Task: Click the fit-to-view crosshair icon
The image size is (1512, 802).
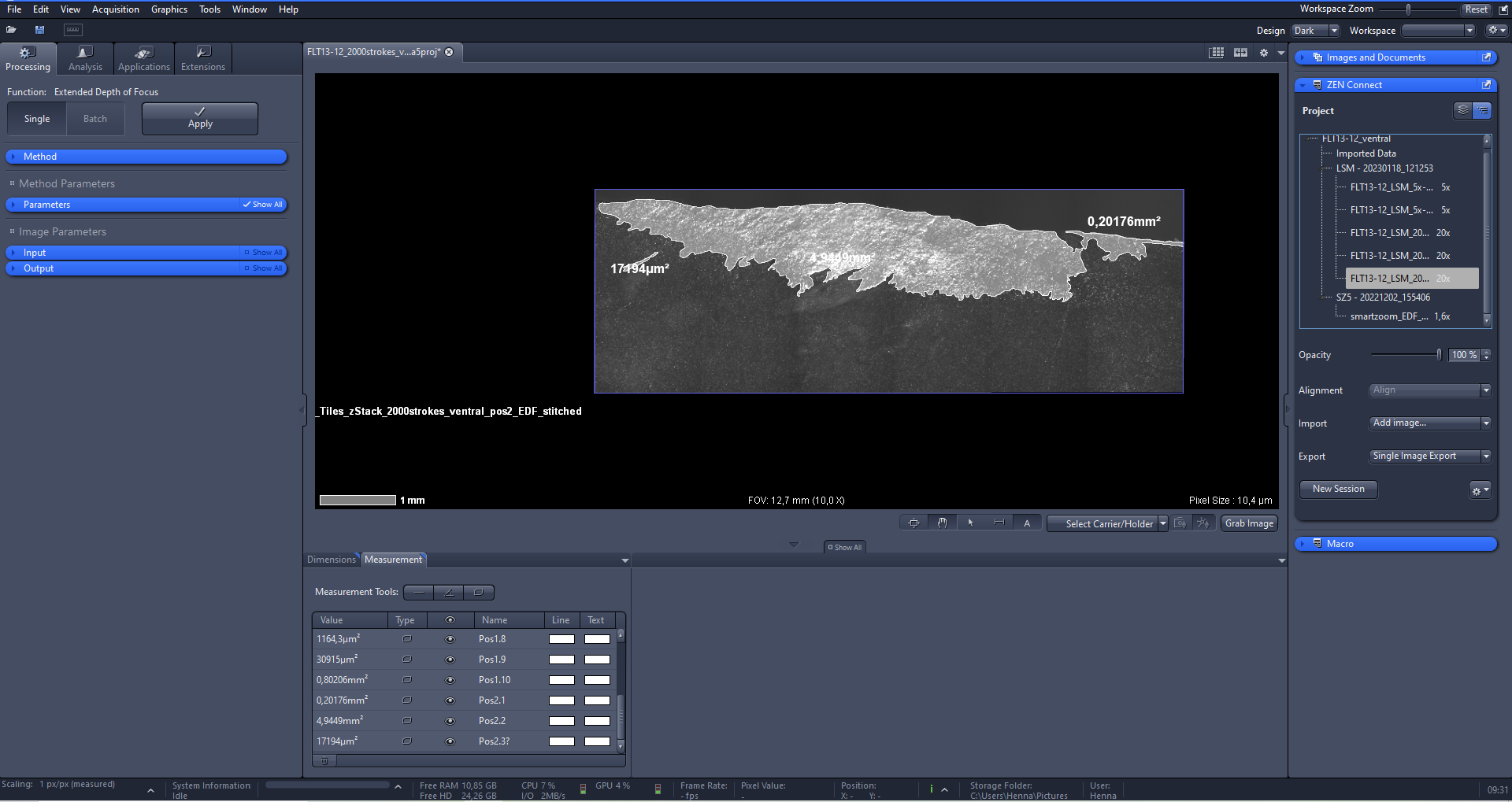Action: coord(913,523)
